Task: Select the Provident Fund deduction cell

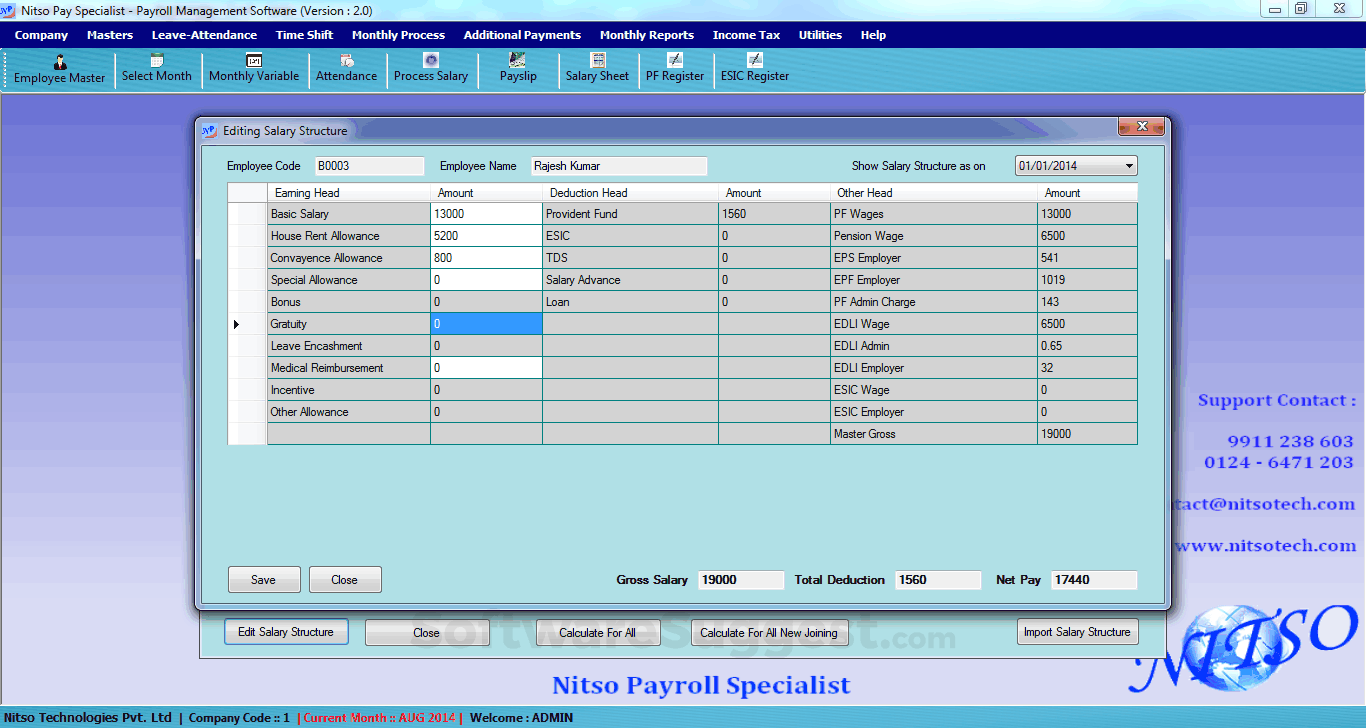Action: (630, 214)
